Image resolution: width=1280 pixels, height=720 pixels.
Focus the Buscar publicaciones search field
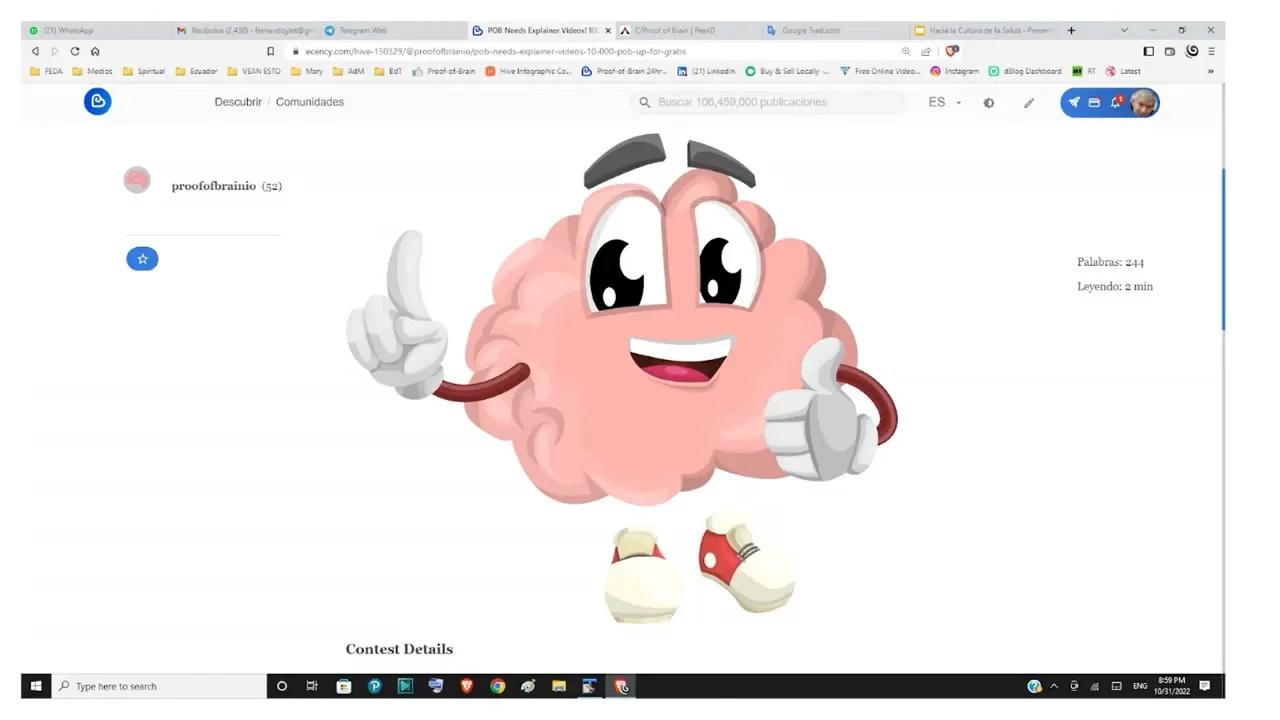[x=769, y=102]
